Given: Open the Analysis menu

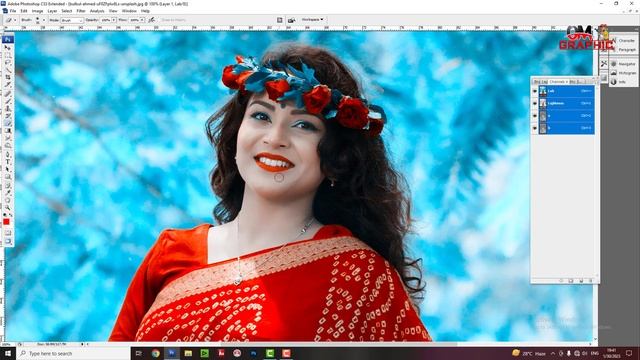Looking at the screenshot, I should (97, 11).
